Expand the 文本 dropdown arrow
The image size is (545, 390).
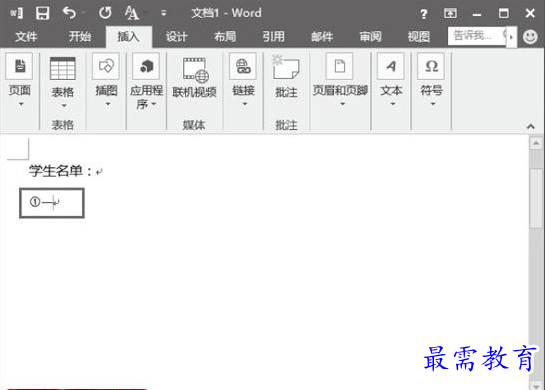click(x=393, y=104)
